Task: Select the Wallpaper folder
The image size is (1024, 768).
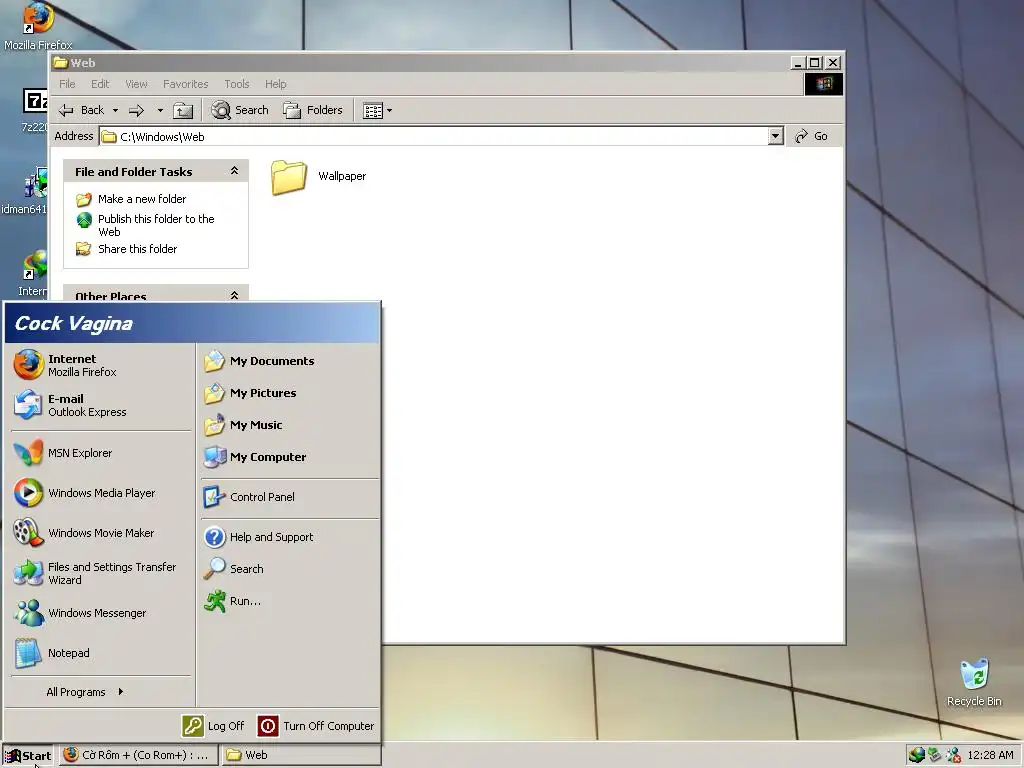Action: tap(318, 177)
